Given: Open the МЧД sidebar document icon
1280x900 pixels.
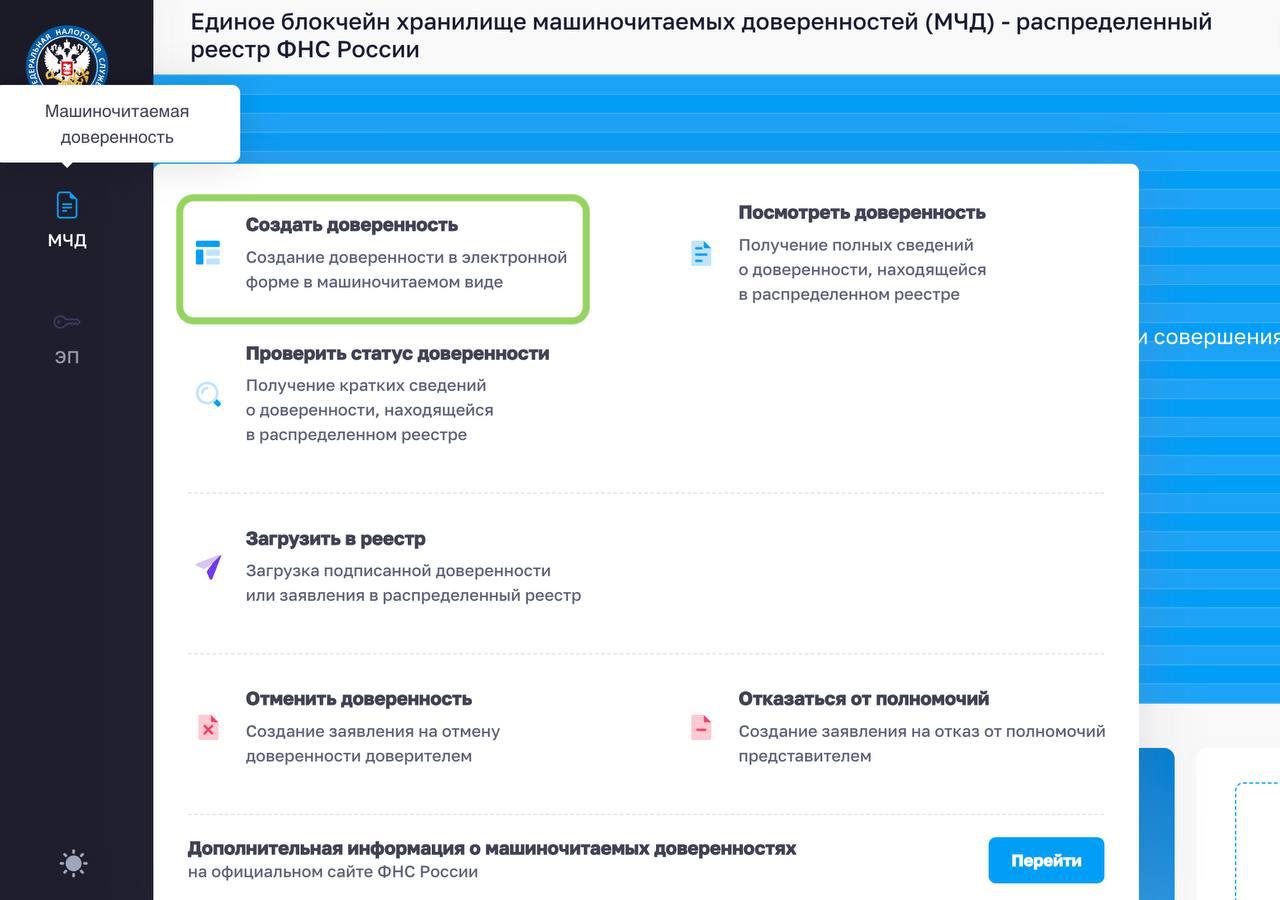Looking at the screenshot, I should (x=66, y=205).
